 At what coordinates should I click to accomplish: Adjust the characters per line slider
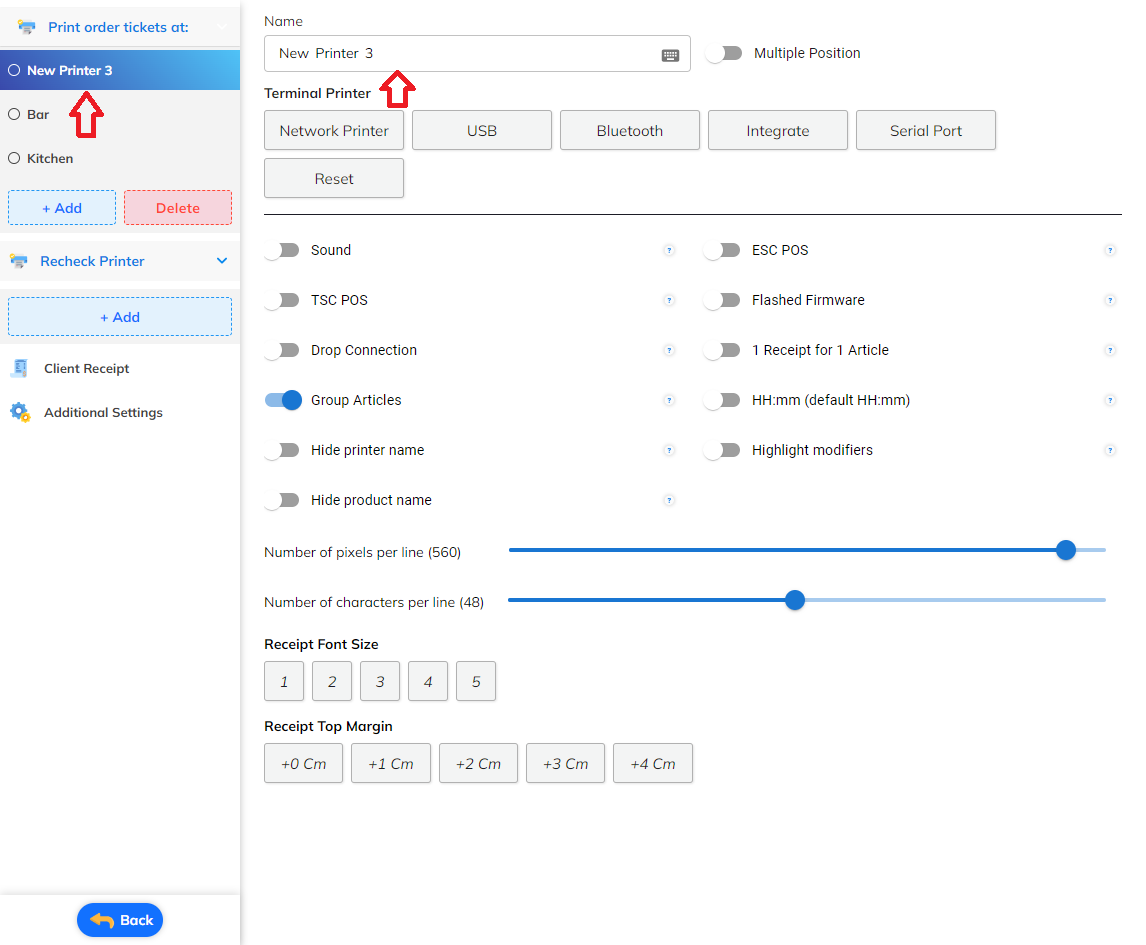click(x=794, y=601)
